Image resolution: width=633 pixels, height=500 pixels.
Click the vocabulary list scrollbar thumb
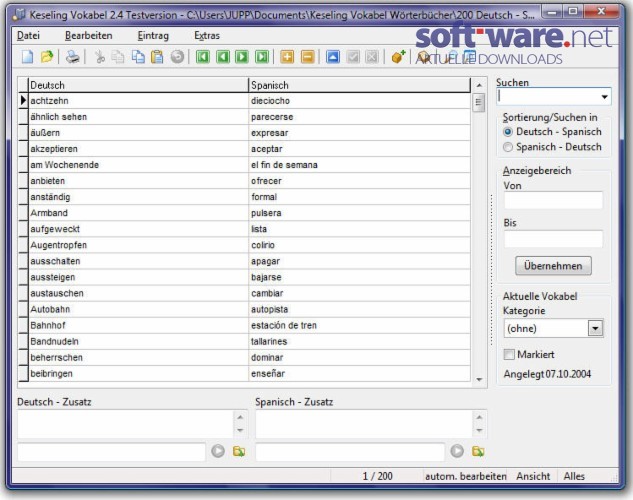pyautogui.click(x=479, y=103)
